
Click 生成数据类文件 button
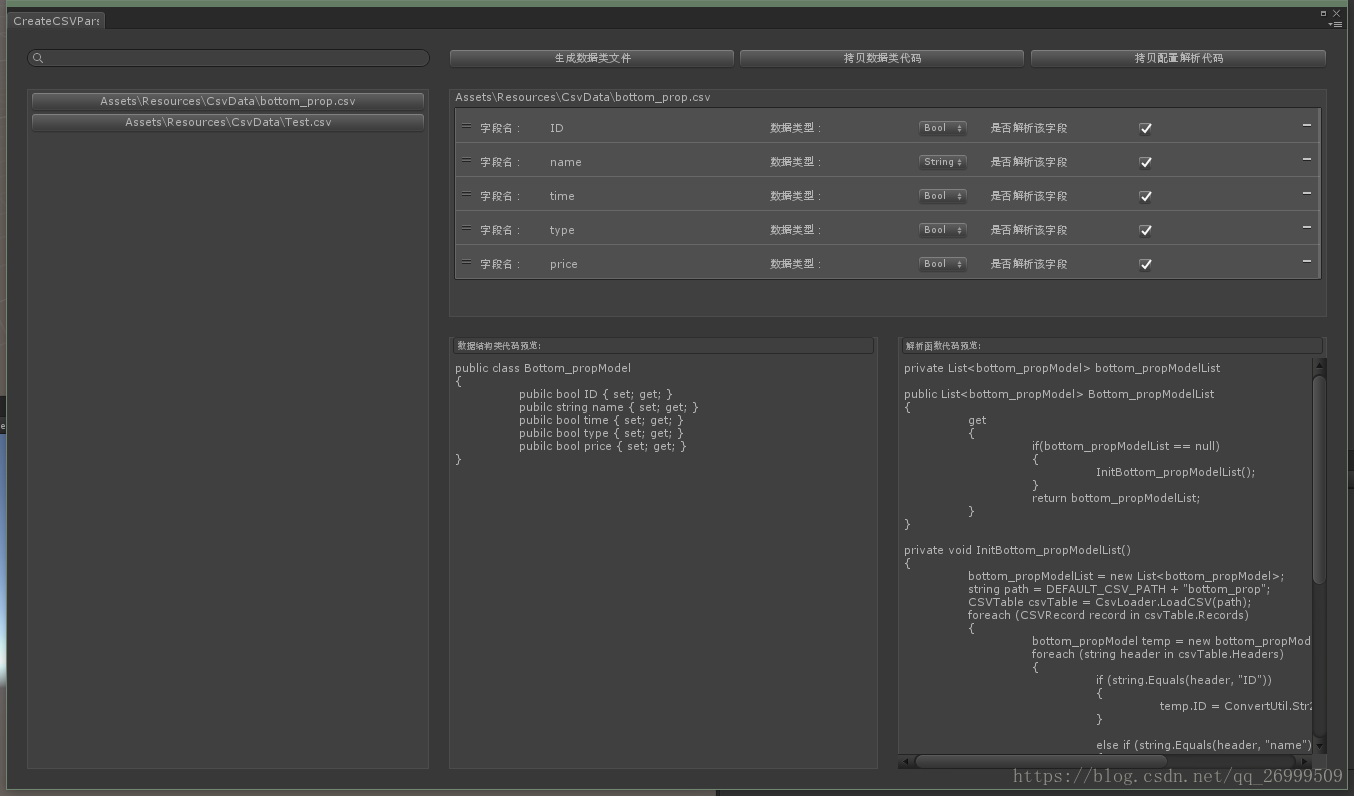click(592, 58)
